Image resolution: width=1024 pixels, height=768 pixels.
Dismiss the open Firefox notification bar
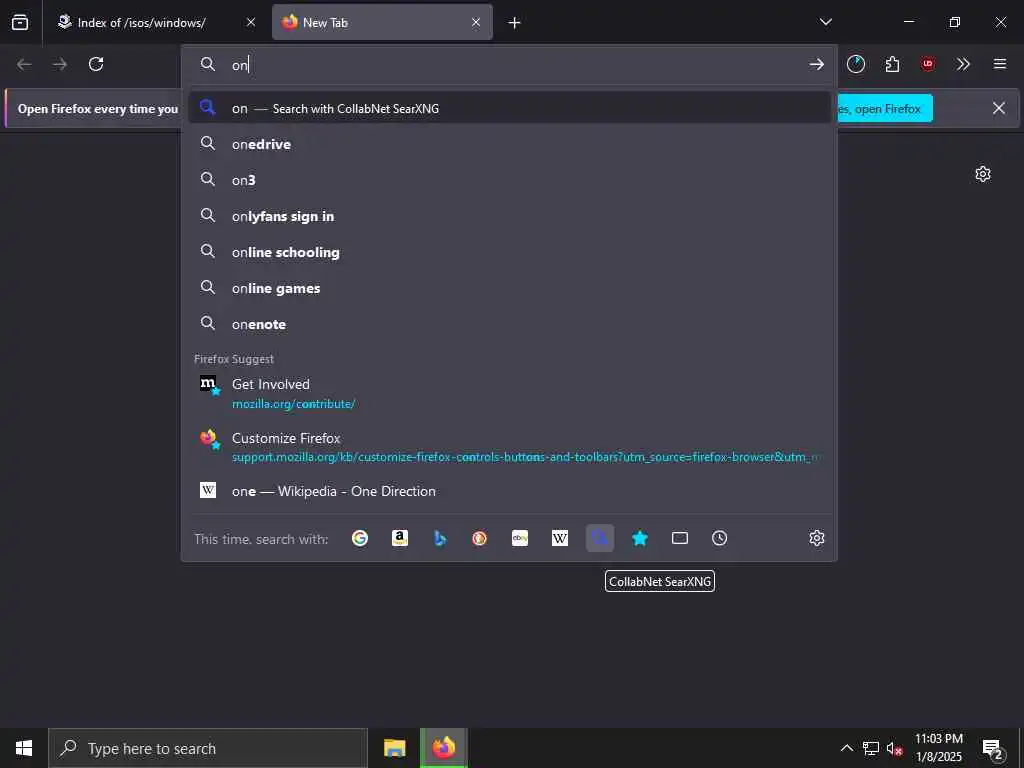pos(999,108)
